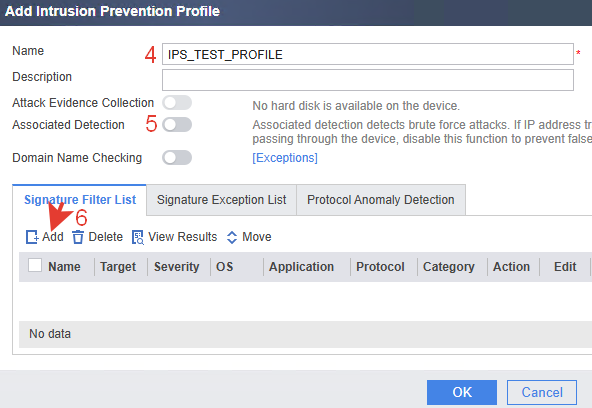Select the Category column header
The width and height of the screenshot is (592, 408).
(449, 267)
